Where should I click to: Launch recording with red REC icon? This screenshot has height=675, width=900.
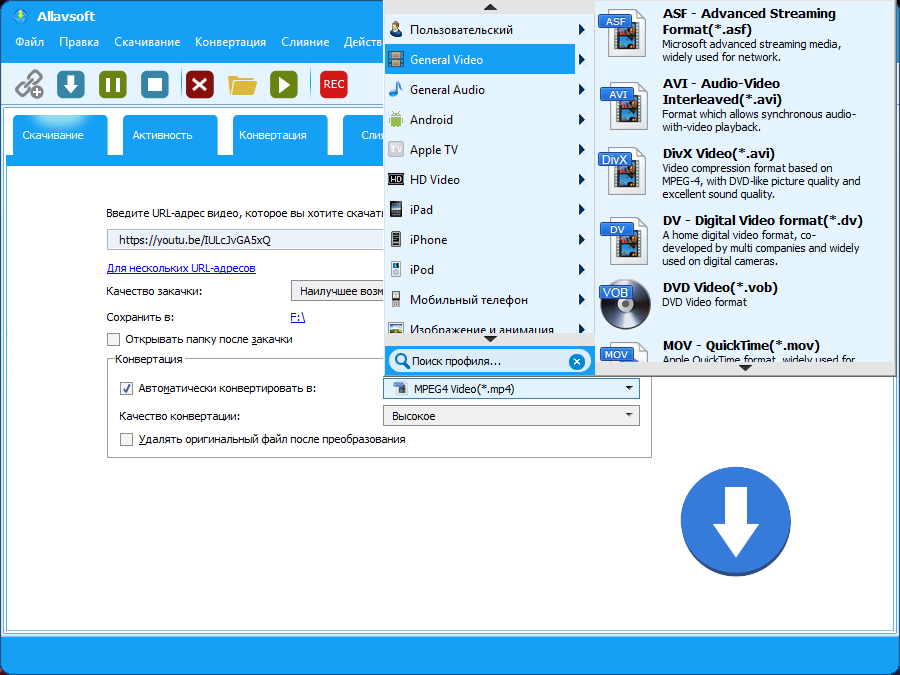[333, 84]
